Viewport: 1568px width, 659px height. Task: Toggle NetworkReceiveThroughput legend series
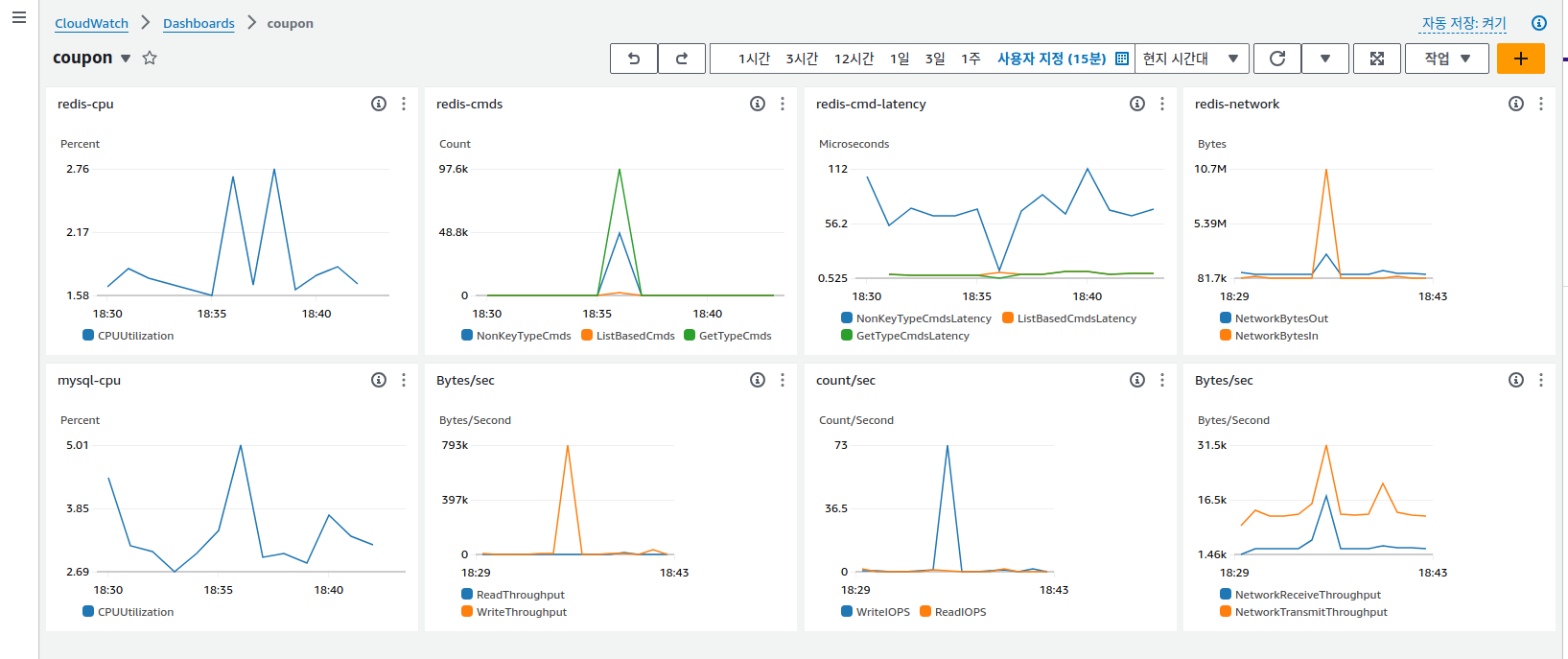point(1300,595)
